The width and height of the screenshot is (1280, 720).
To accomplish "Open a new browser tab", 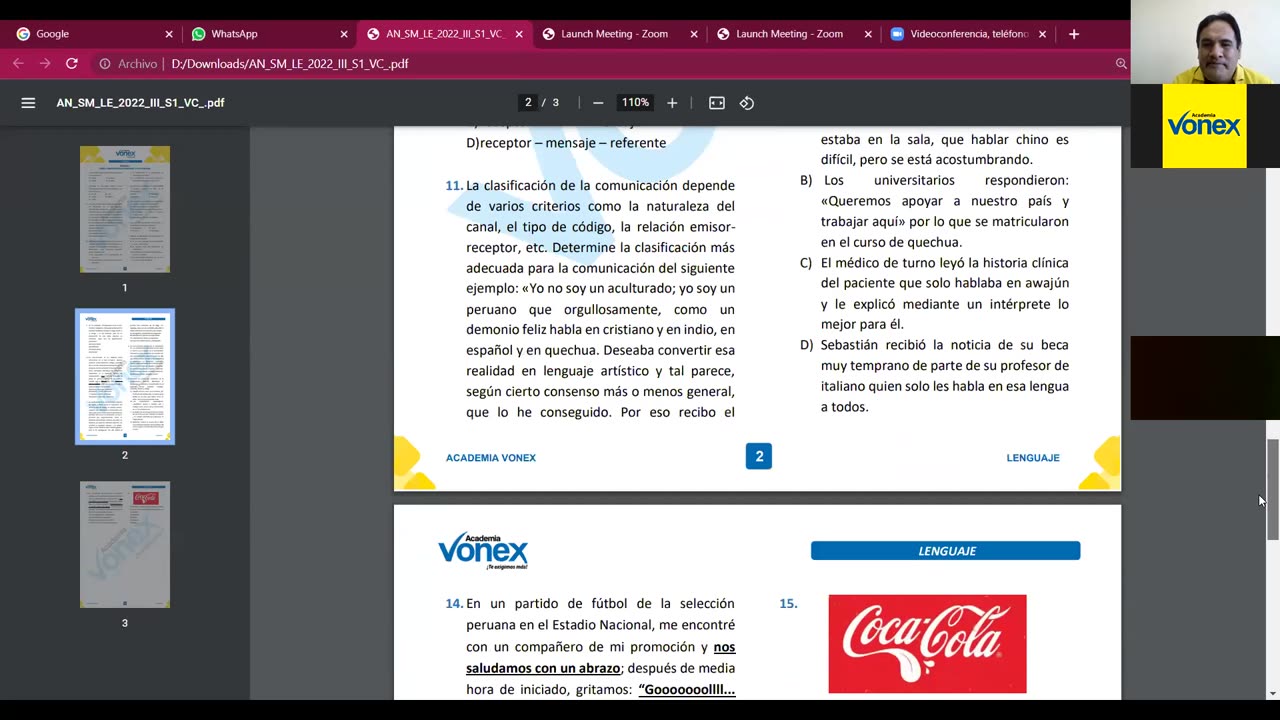I will coord(1073,34).
